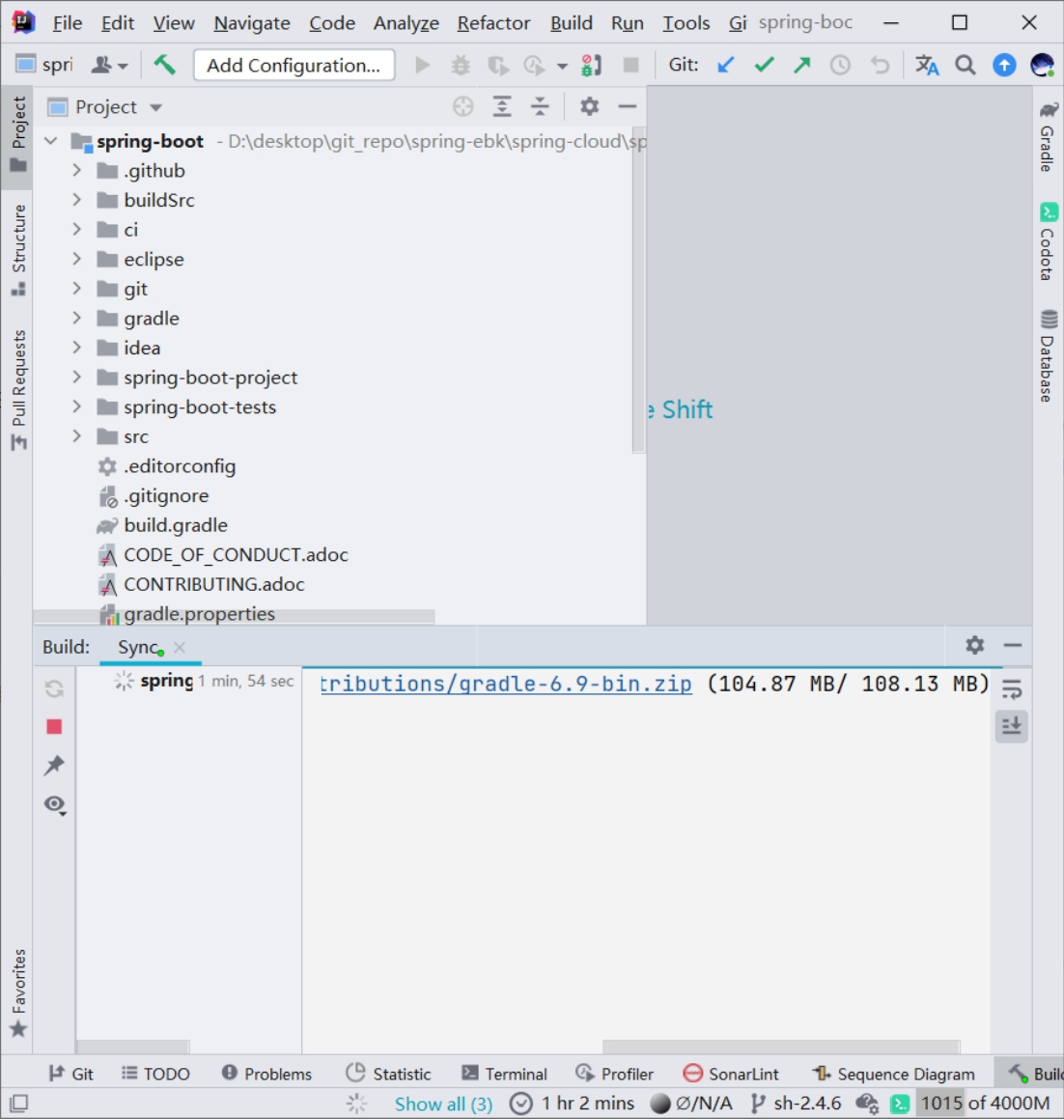Image resolution: width=1064 pixels, height=1120 pixels.
Task: Open the Database tool window
Action: (1048, 355)
